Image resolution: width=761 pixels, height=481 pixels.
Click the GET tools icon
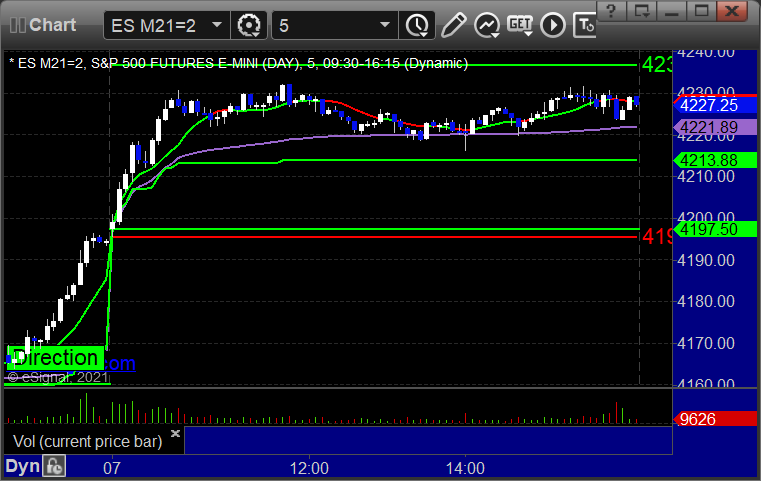tap(520, 25)
